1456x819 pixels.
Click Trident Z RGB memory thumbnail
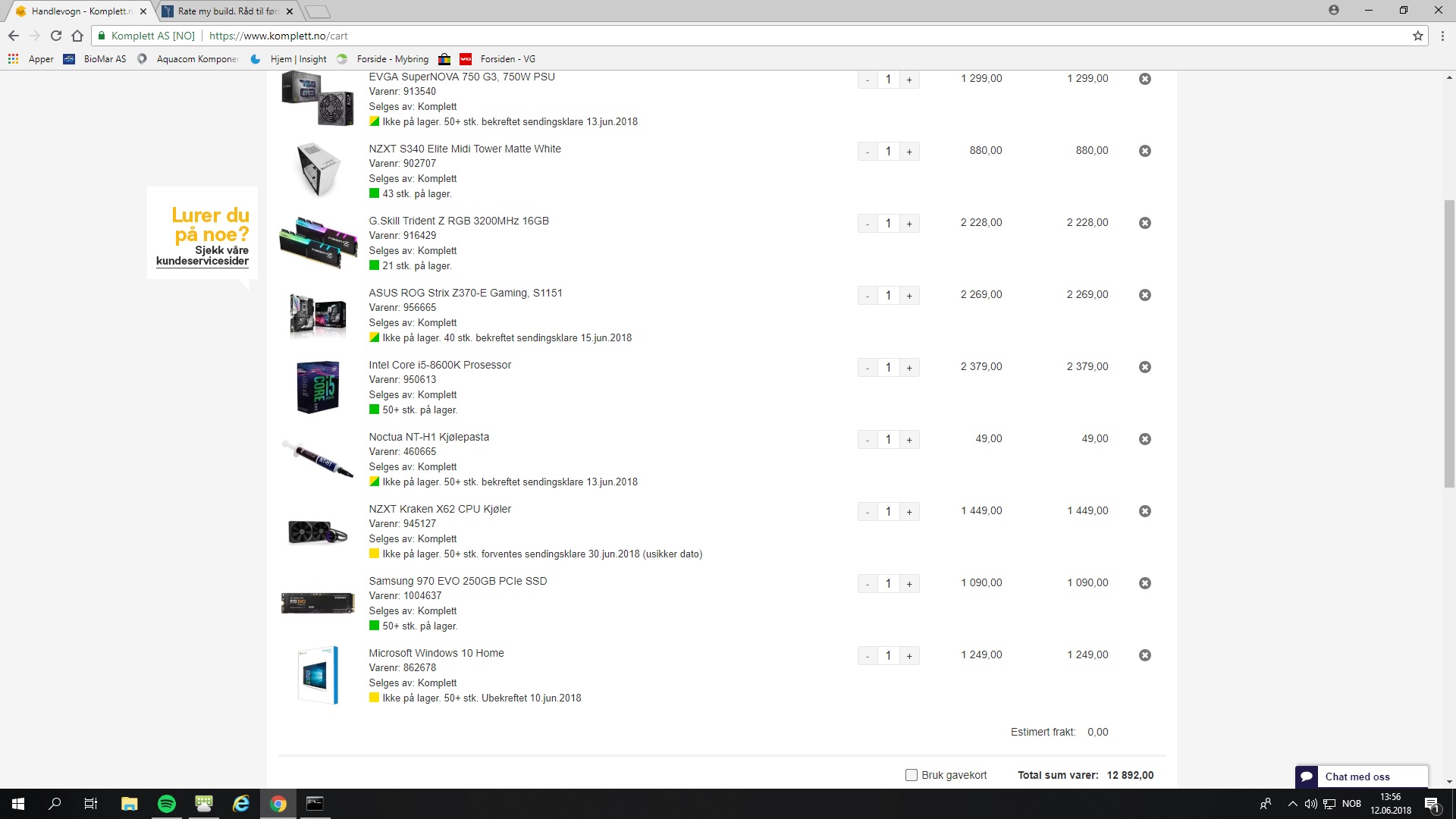point(318,242)
